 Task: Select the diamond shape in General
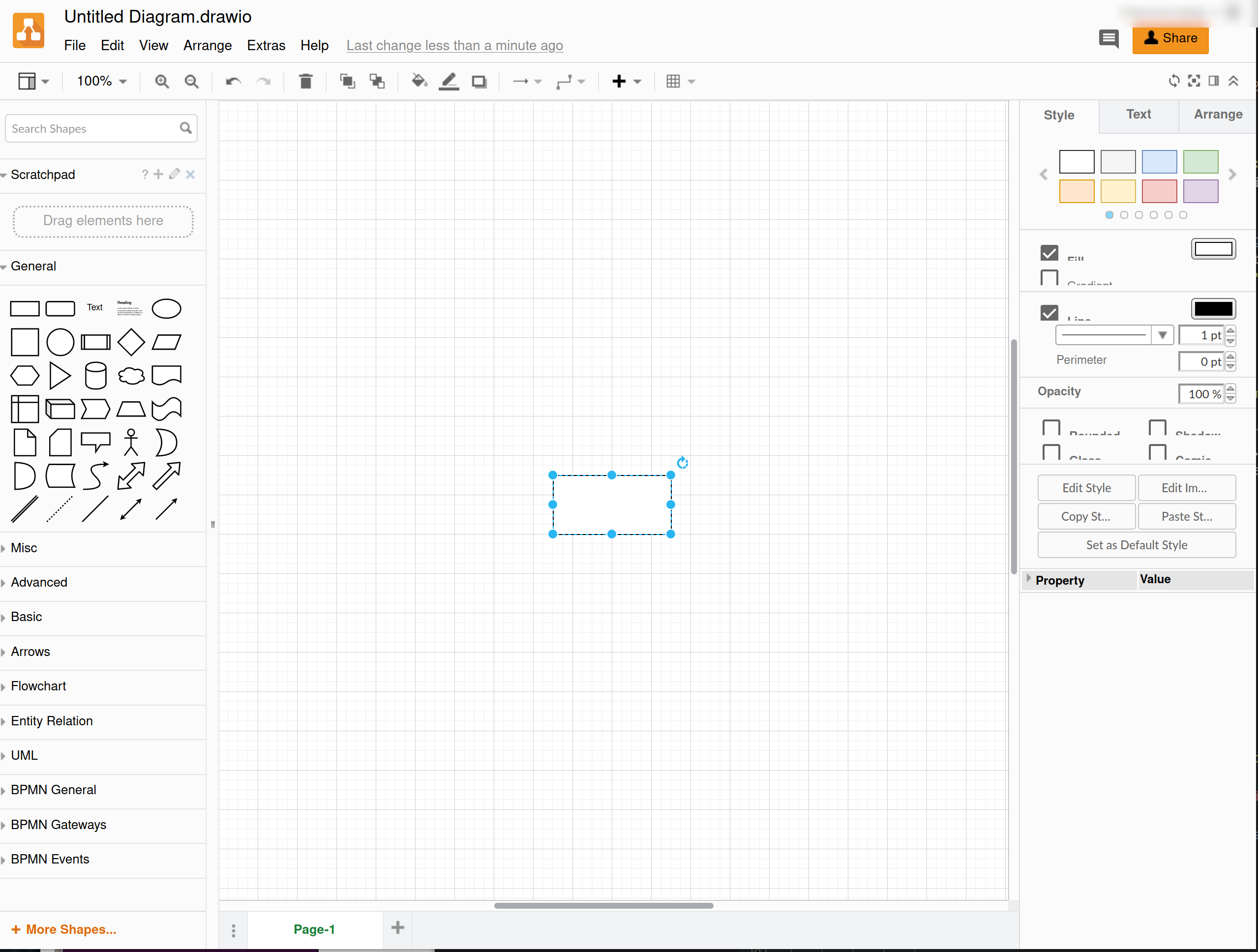(131, 342)
